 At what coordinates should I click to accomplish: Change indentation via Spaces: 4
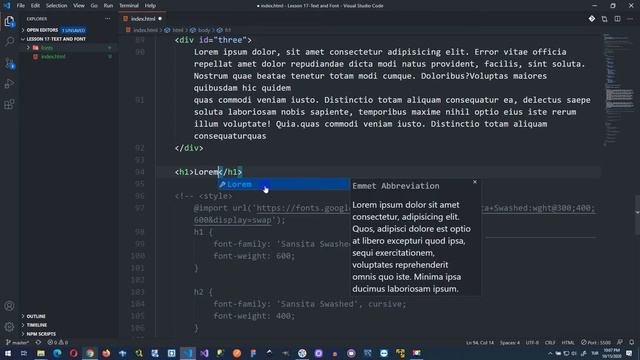[510, 342]
